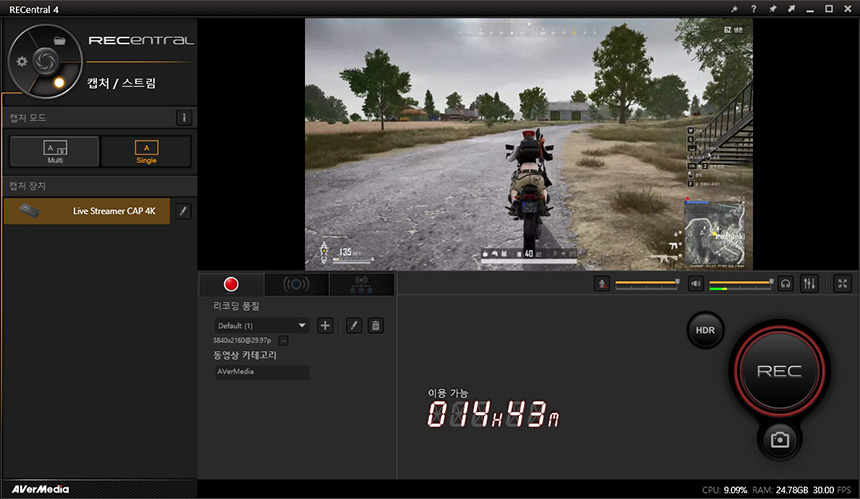Click the 3840x2160@29.97p resolution text
The height and width of the screenshot is (499, 860).
pos(242,341)
